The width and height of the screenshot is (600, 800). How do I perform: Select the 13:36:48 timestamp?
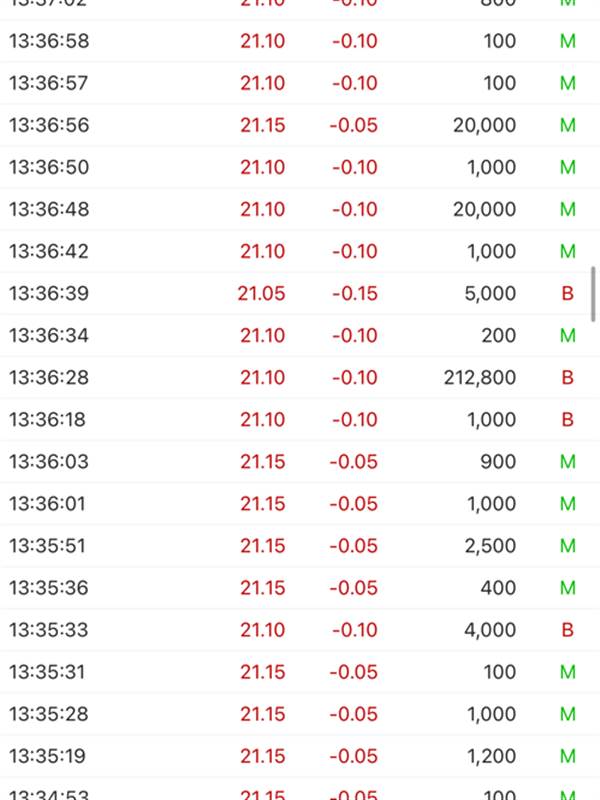(x=49, y=209)
